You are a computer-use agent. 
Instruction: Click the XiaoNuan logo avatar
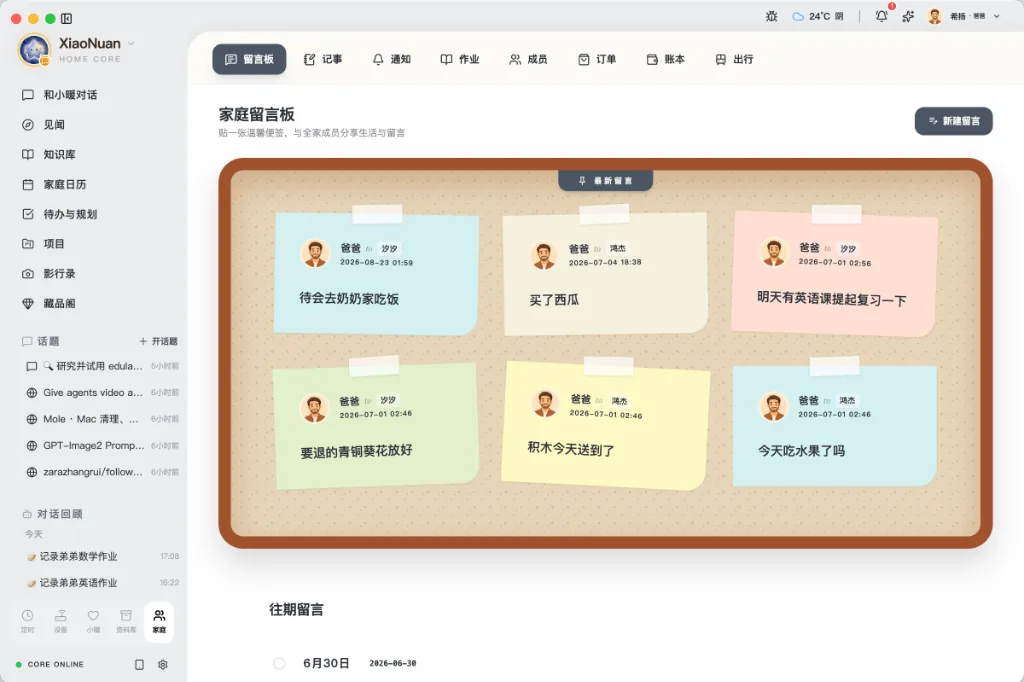pos(35,50)
